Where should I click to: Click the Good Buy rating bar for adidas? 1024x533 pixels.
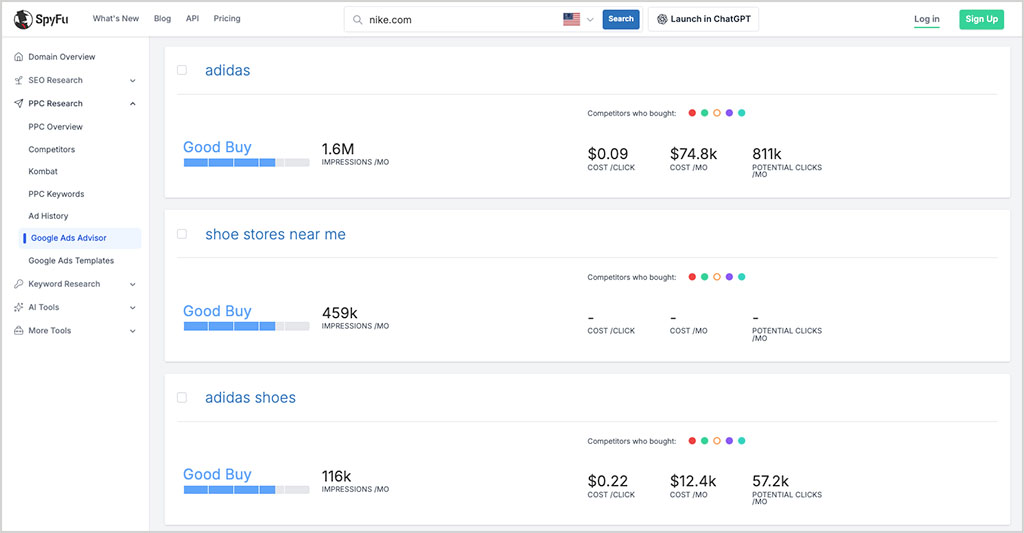coord(246,163)
